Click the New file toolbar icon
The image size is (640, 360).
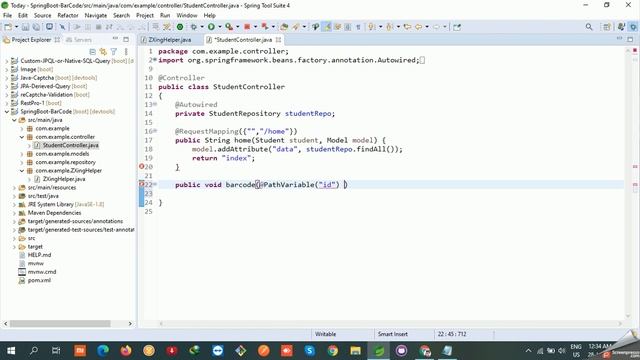[8, 27]
